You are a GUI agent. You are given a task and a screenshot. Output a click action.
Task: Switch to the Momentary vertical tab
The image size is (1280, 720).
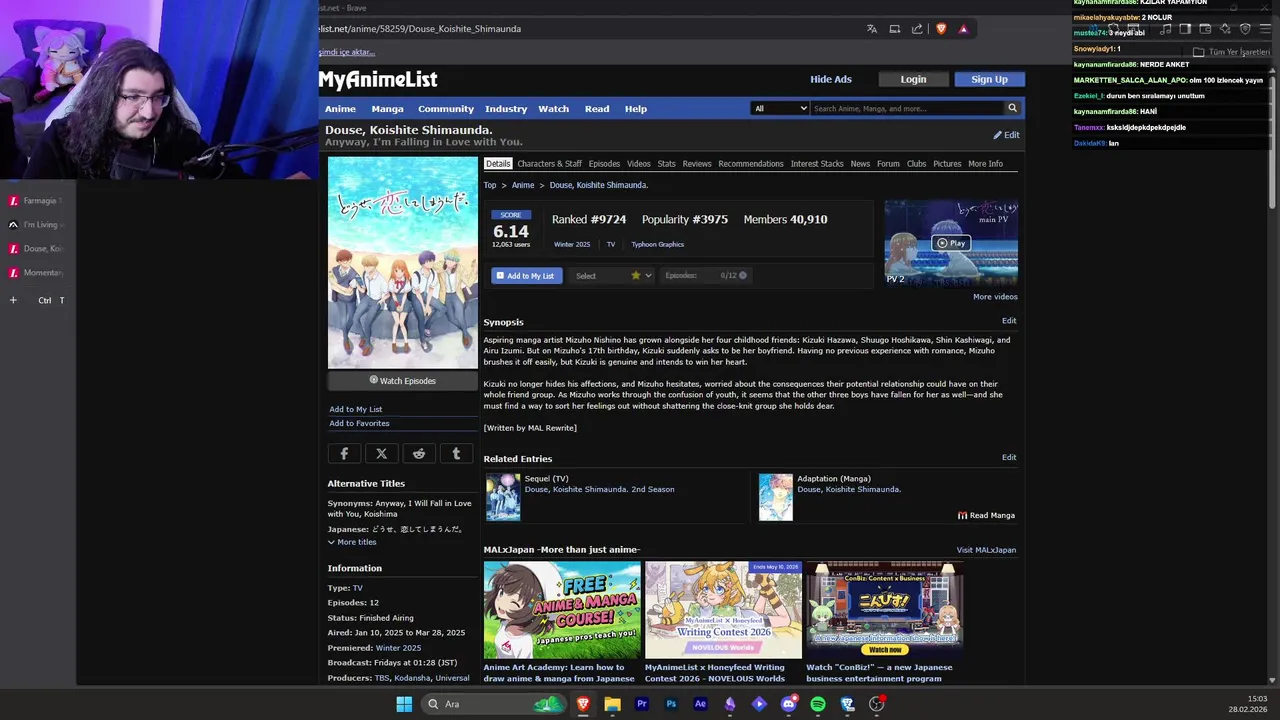click(38, 272)
